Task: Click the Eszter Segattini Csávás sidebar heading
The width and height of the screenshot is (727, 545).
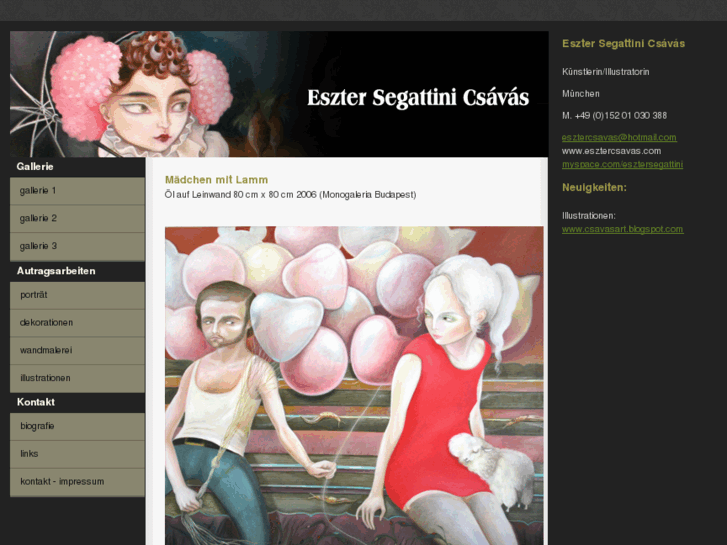Action: pos(624,44)
